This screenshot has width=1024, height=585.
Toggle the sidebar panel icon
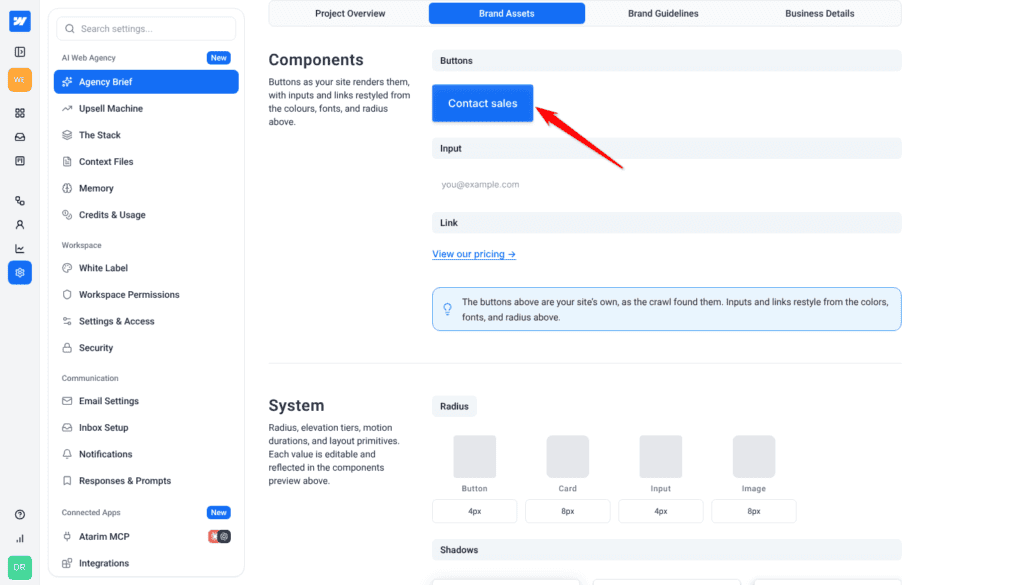point(20,52)
